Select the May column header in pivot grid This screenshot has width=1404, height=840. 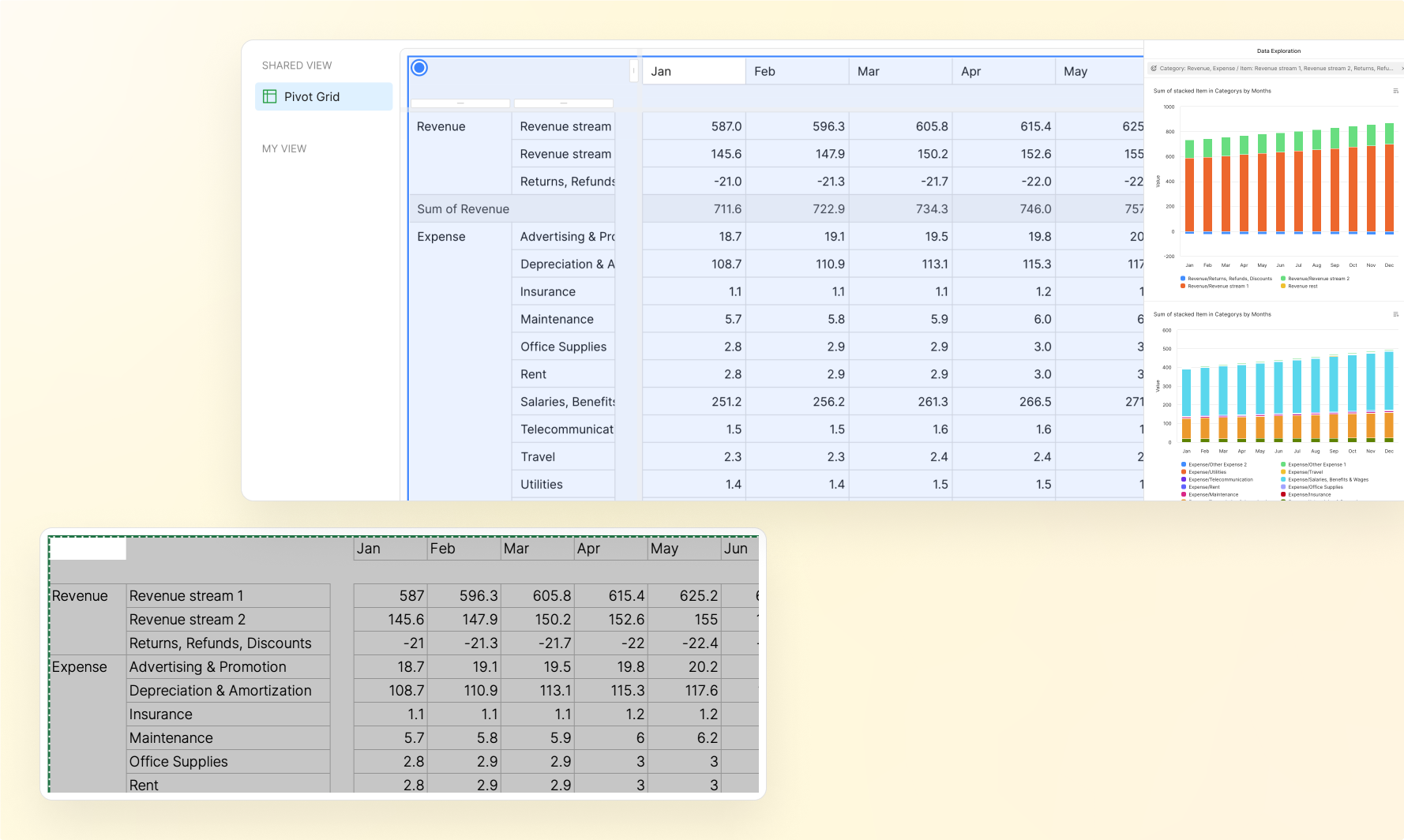[x=1099, y=71]
